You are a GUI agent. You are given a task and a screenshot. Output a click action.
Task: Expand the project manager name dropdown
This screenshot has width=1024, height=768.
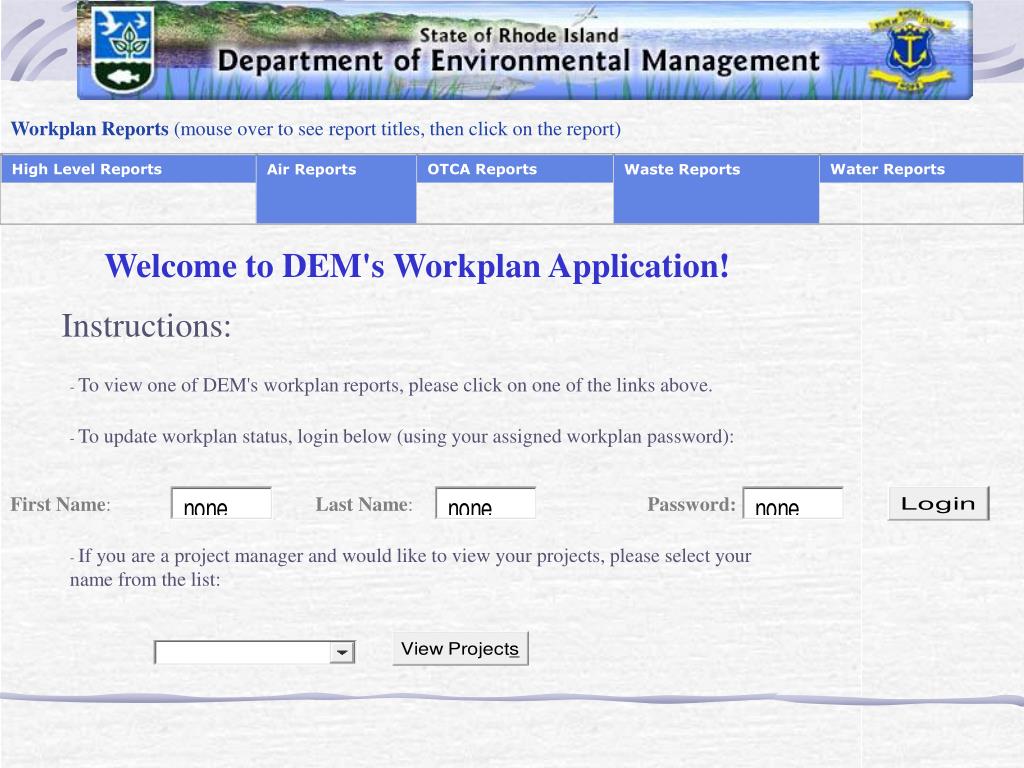click(342, 652)
